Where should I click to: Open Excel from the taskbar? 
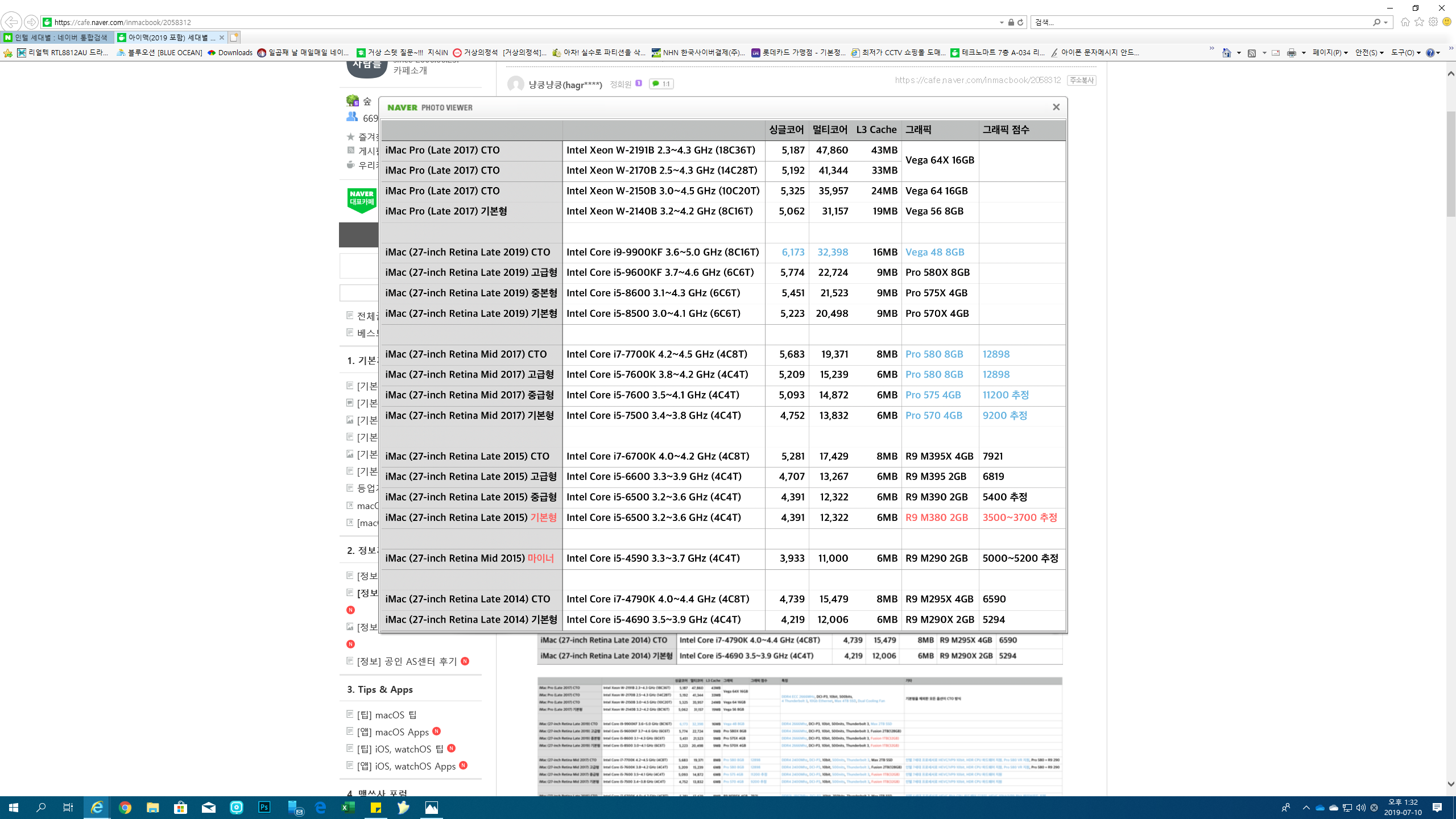point(348,807)
